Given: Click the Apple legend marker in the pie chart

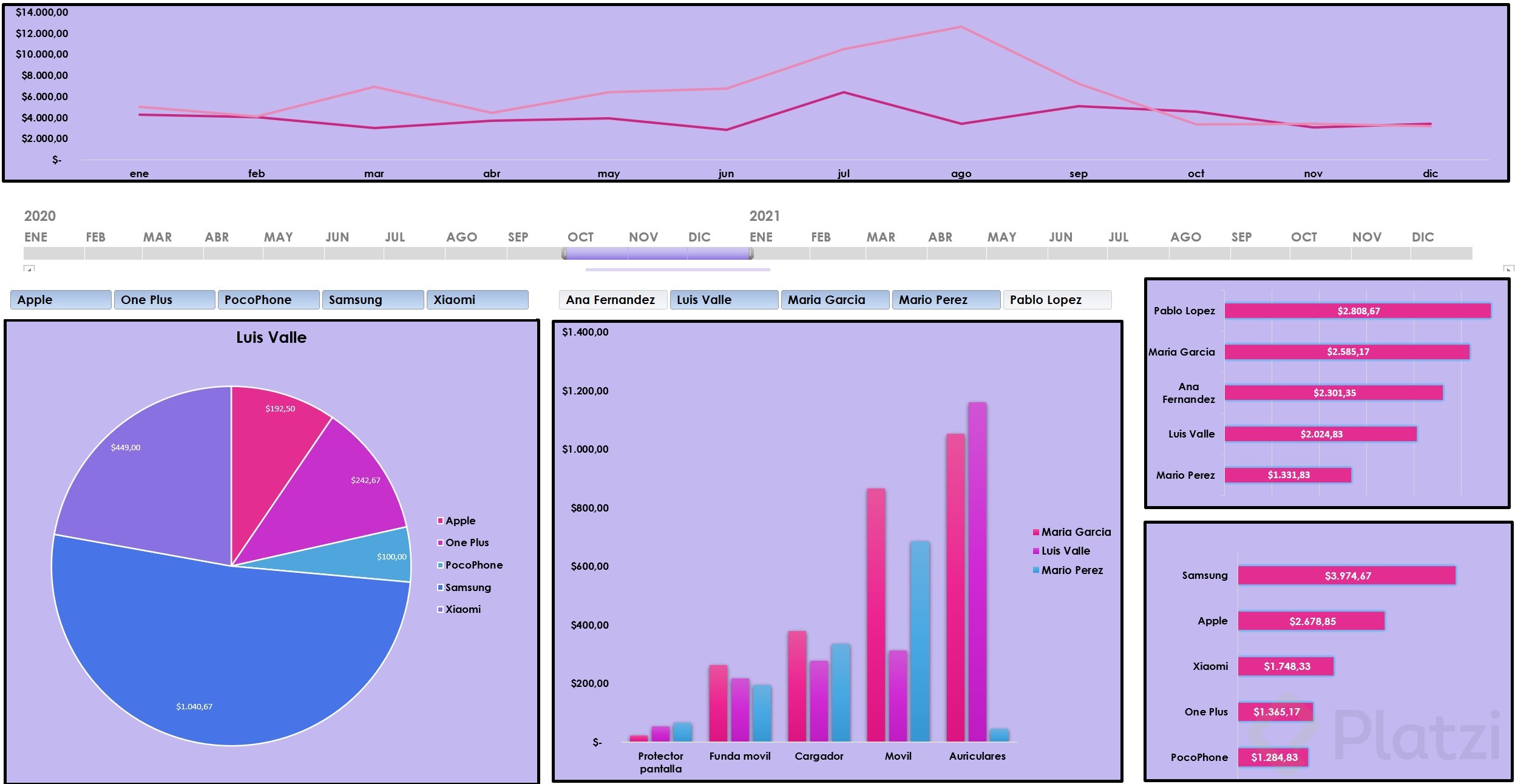Looking at the screenshot, I should (440, 521).
